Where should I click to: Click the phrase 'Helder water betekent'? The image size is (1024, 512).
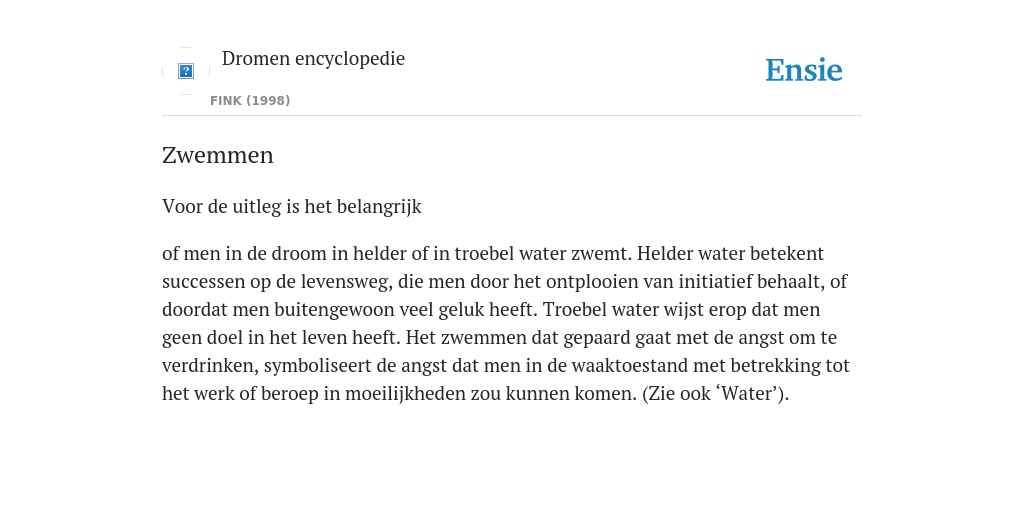pyautogui.click(x=730, y=253)
